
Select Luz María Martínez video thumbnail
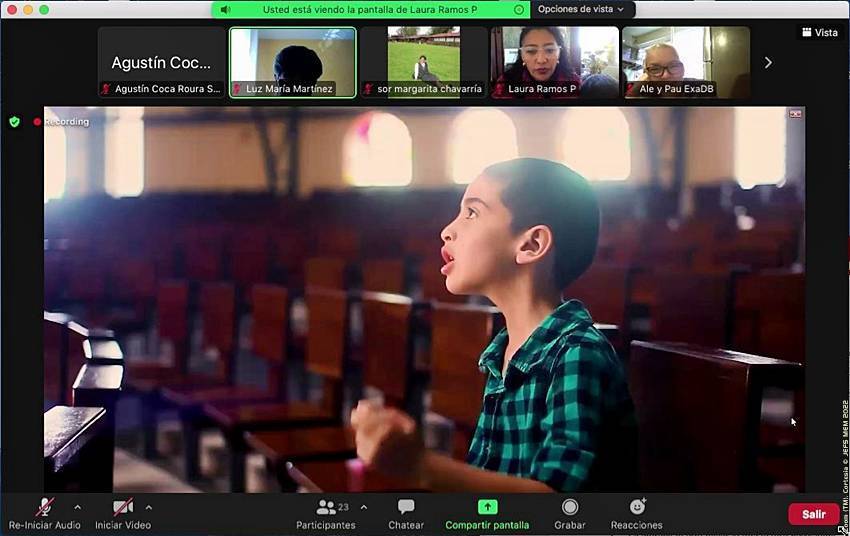pyautogui.click(x=293, y=62)
